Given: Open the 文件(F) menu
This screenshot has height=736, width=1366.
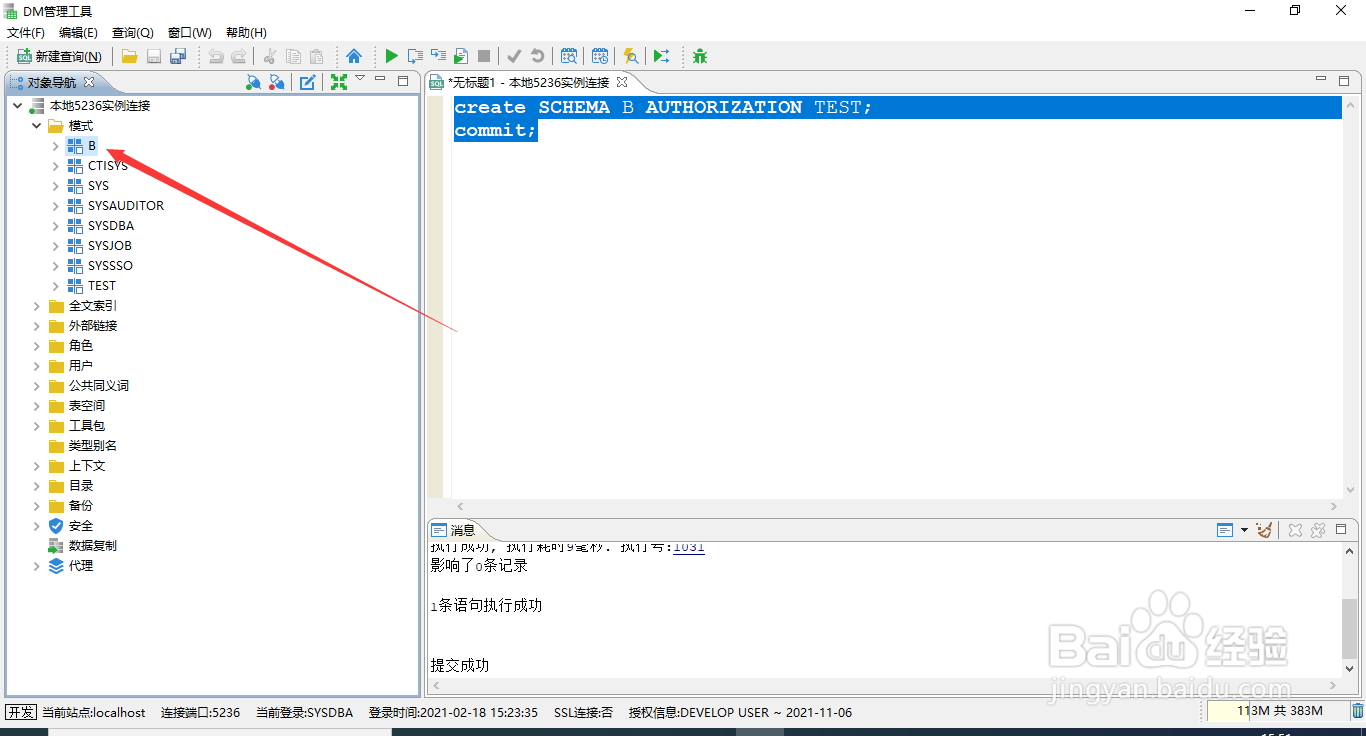Looking at the screenshot, I should click(x=26, y=33).
